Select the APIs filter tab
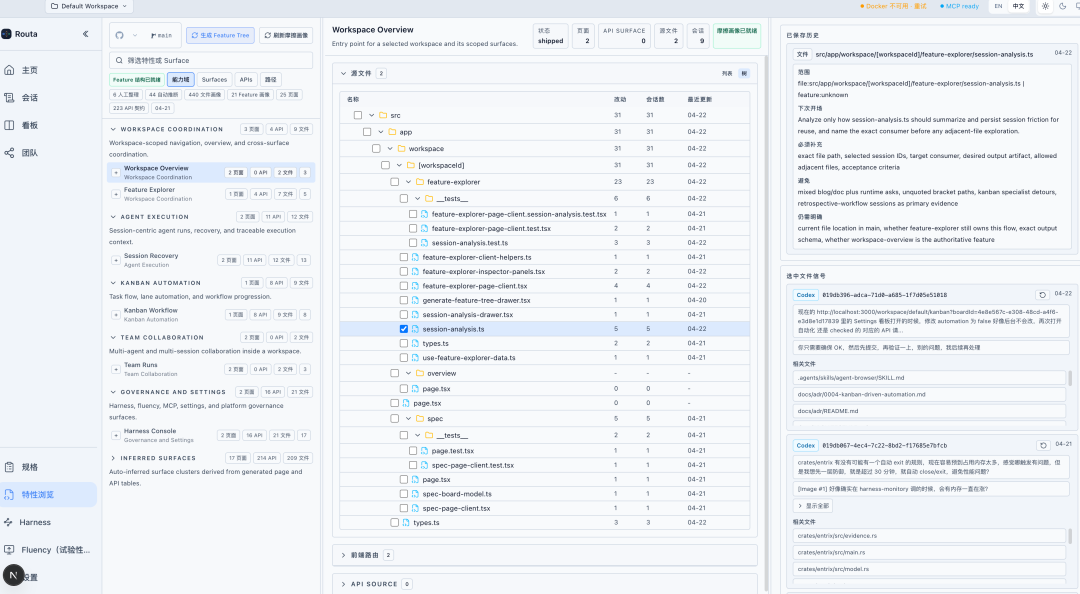This screenshot has height=594, width=1080. [246, 79]
